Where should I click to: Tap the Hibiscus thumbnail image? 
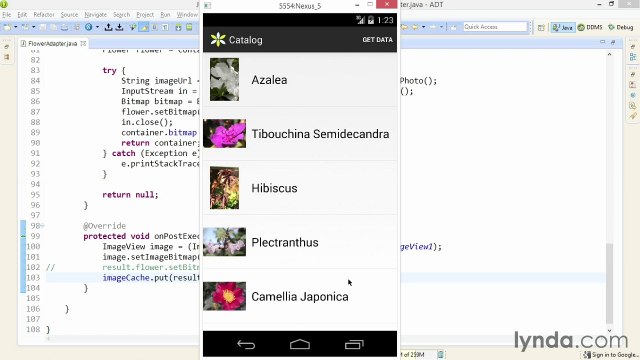(224, 188)
